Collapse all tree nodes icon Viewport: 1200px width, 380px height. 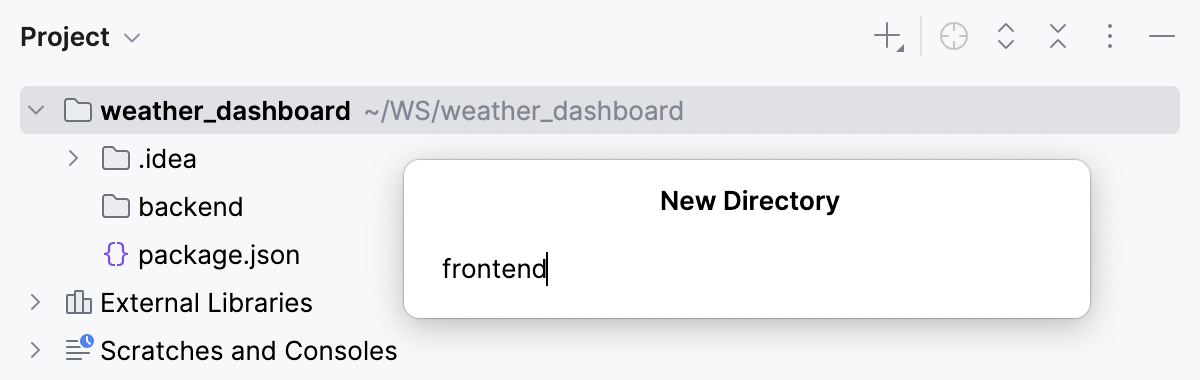pos(1058,38)
